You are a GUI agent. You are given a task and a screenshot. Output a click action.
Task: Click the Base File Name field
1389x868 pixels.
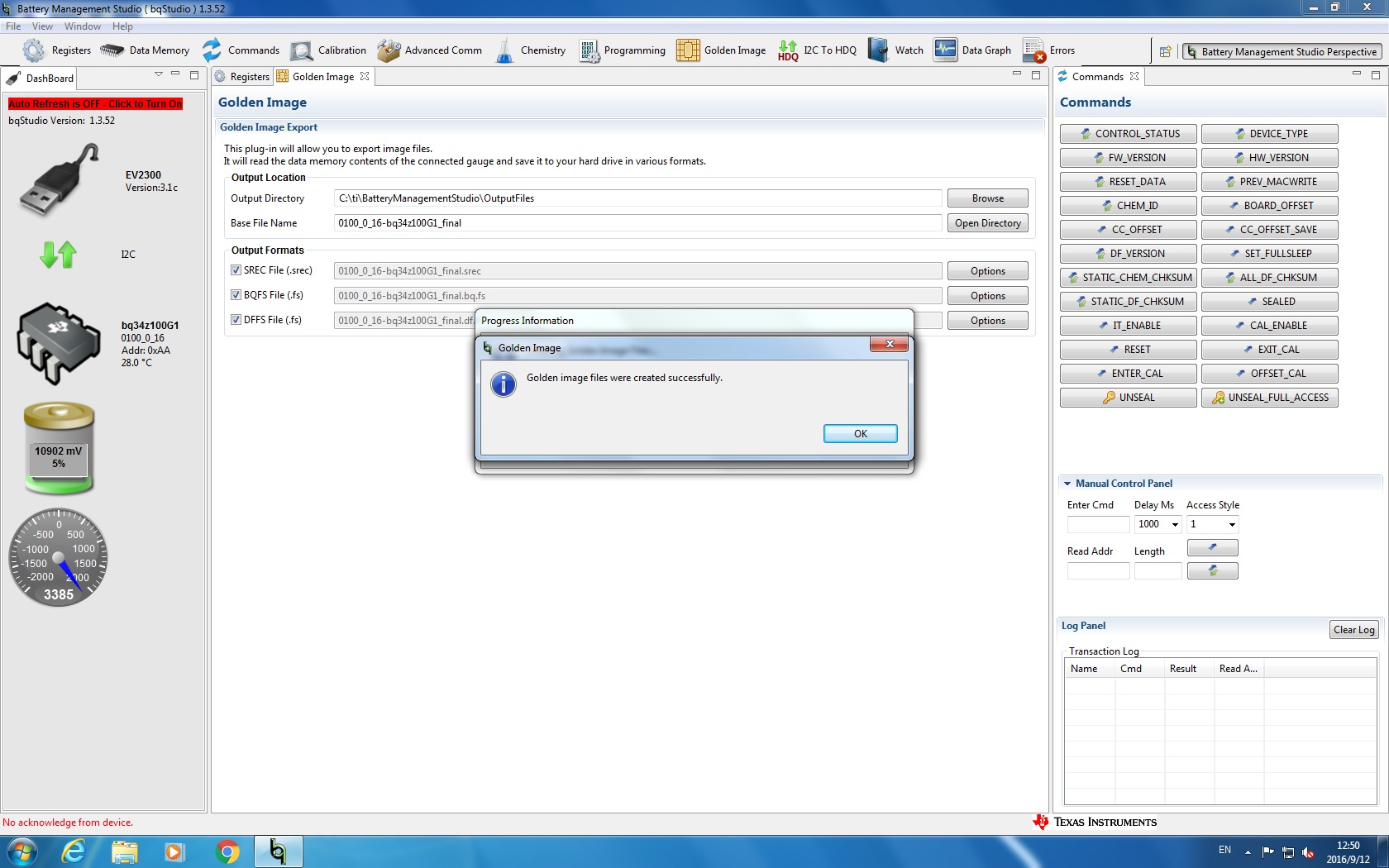(637, 223)
